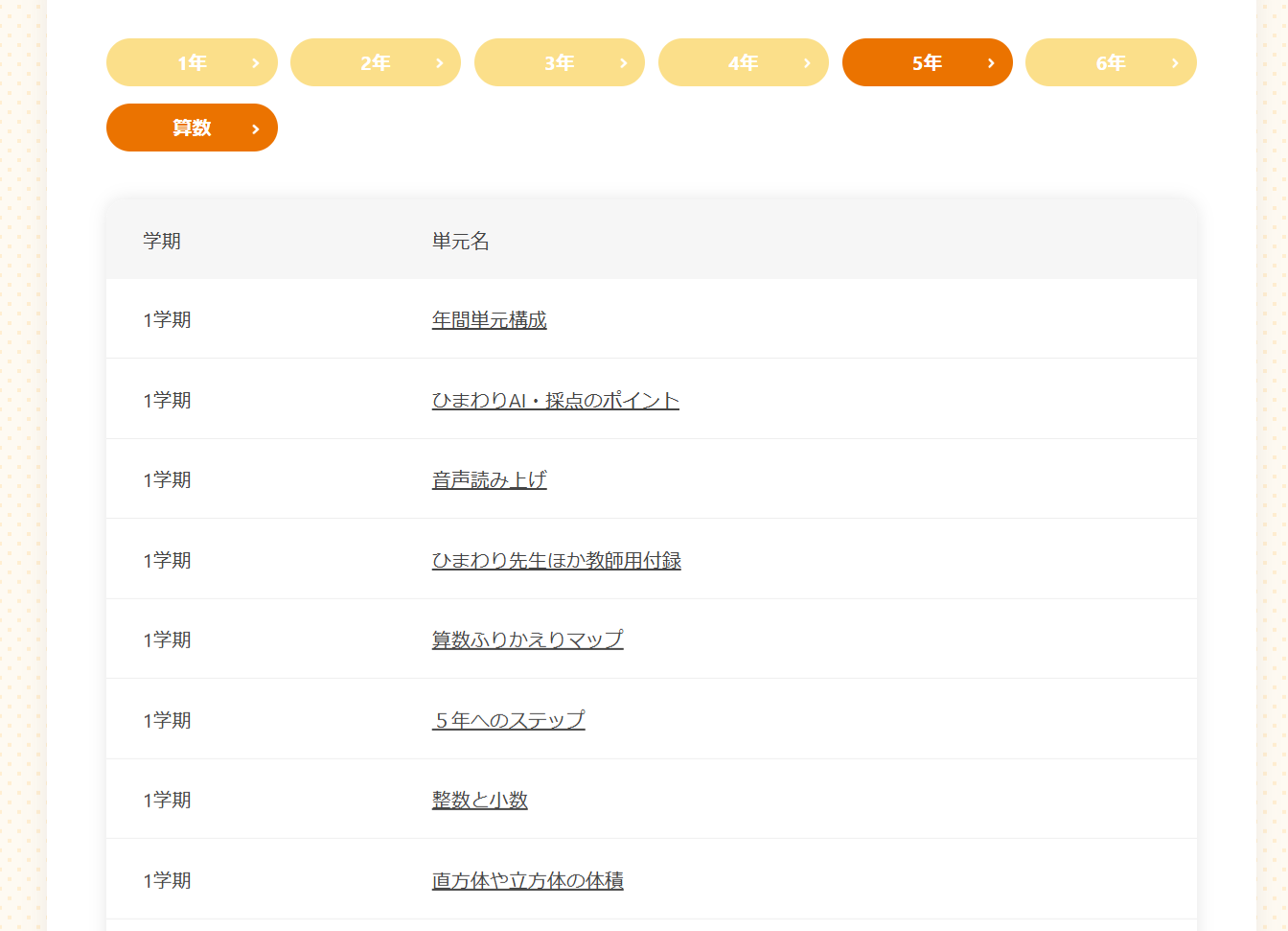The width and height of the screenshot is (1288, 931).
Task: Open the 4年 grade list
Action: pos(743,62)
